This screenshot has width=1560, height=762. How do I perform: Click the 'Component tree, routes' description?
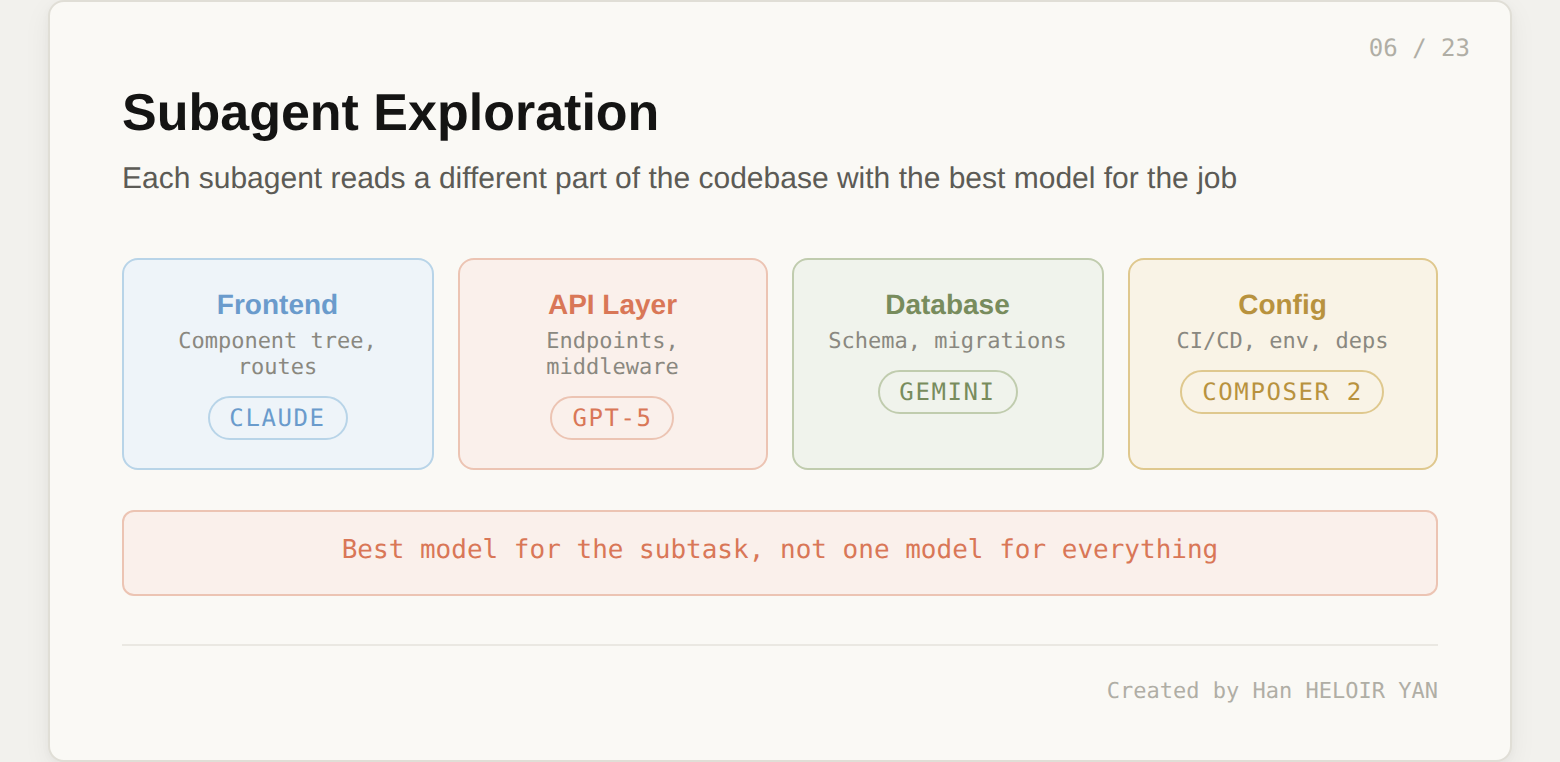click(277, 353)
